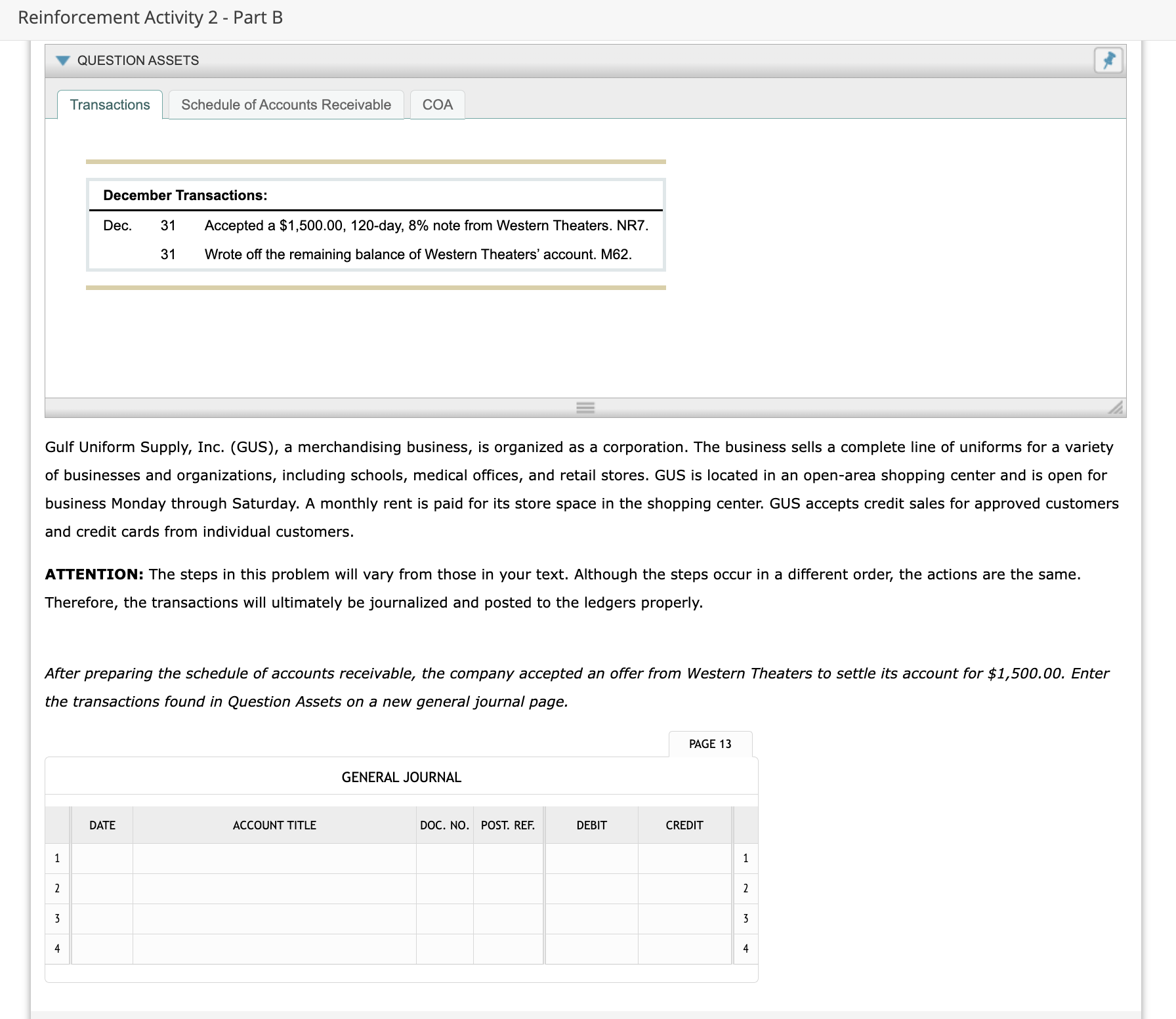Click the CREDIT cell in row 2

(x=684, y=888)
